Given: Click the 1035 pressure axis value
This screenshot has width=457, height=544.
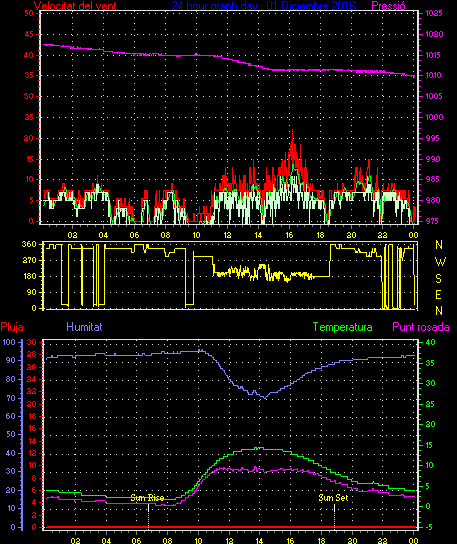Looking at the screenshot, I should pos(434,14).
